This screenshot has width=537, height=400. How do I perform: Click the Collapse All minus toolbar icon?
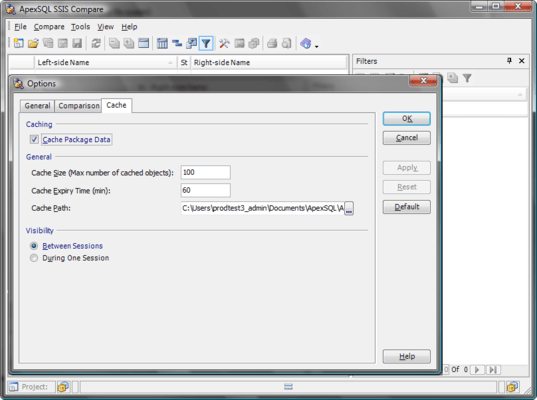coord(114,43)
